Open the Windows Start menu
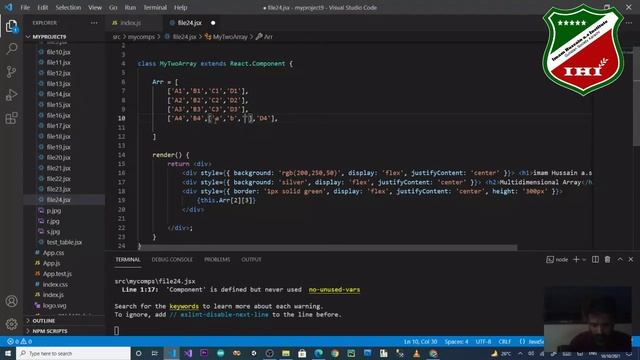Image resolution: width=640 pixels, height=360 pixels. coord(8,353)
